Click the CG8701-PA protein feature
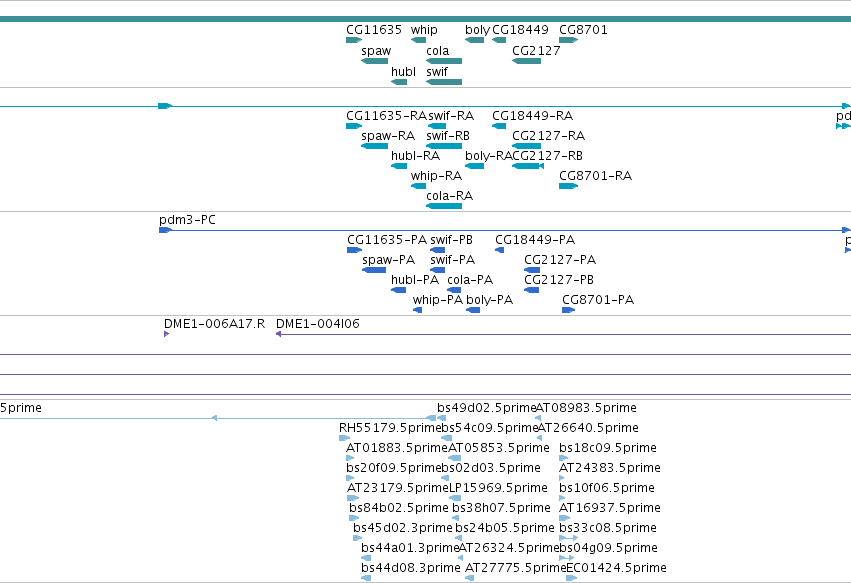Image resolution: width=851 pixels, height=583 pixels. coord(568,310)
